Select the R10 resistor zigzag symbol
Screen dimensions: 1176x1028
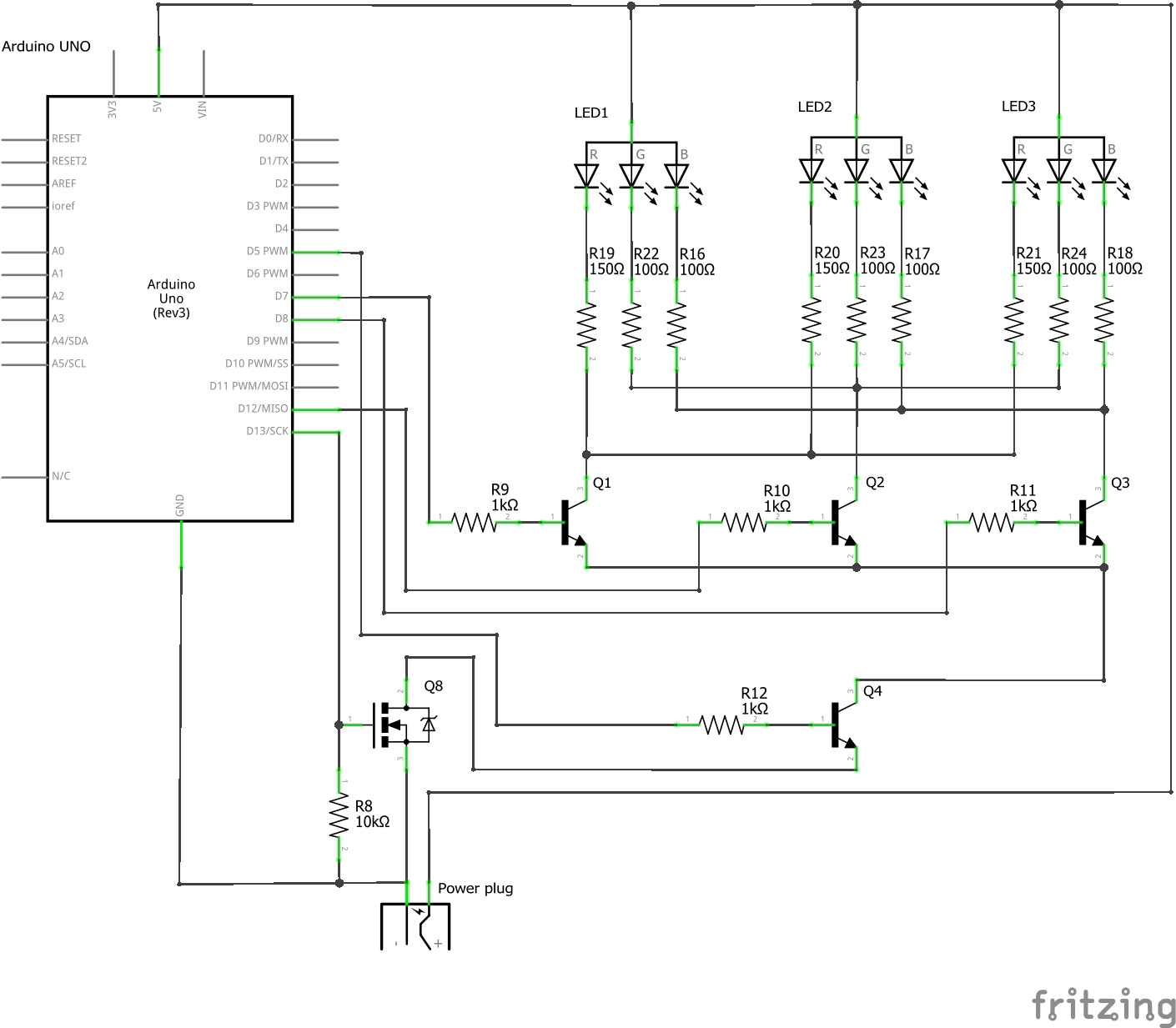click(744, 523)
